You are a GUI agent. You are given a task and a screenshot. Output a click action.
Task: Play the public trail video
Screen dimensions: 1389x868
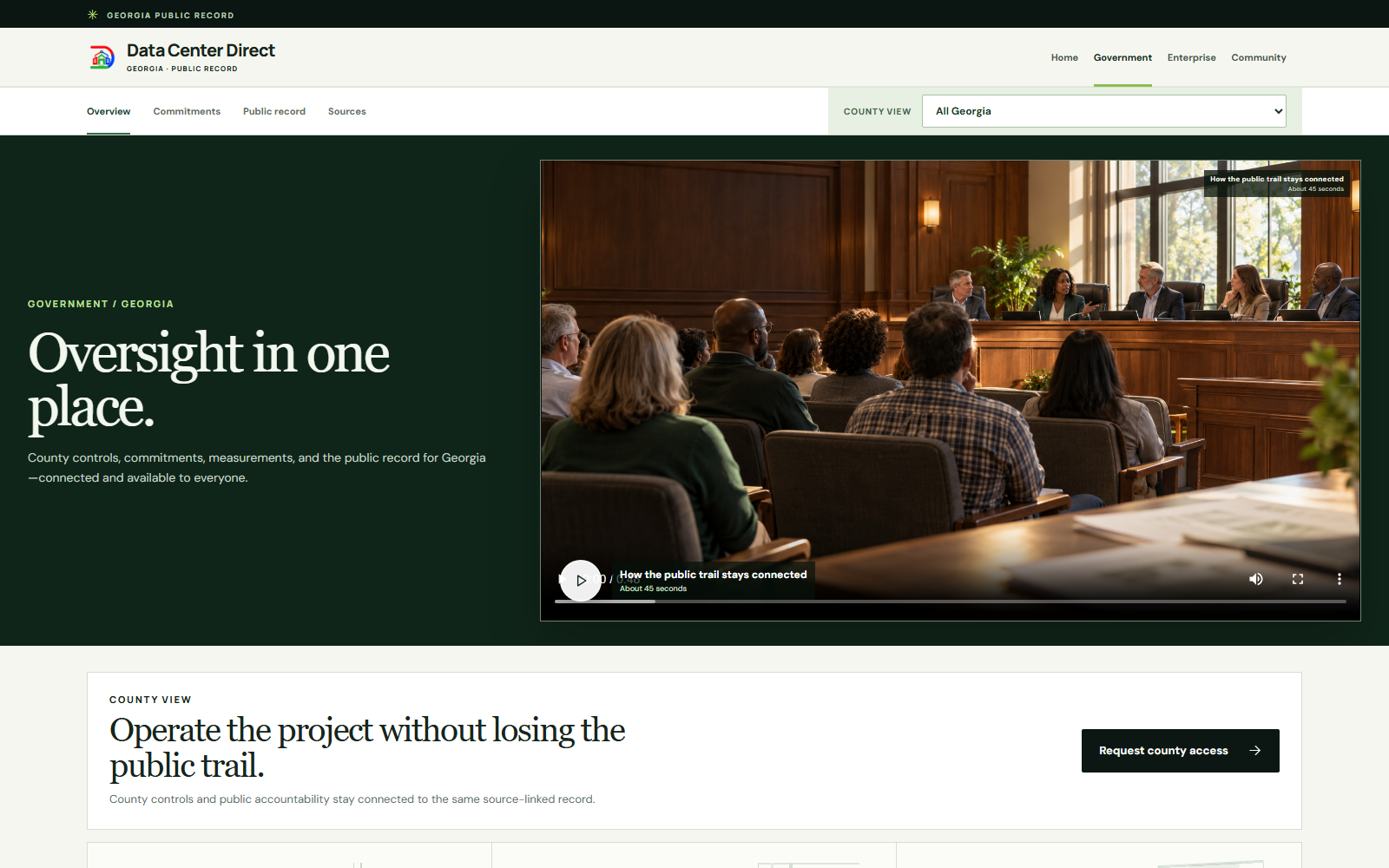tap(581, 581)
